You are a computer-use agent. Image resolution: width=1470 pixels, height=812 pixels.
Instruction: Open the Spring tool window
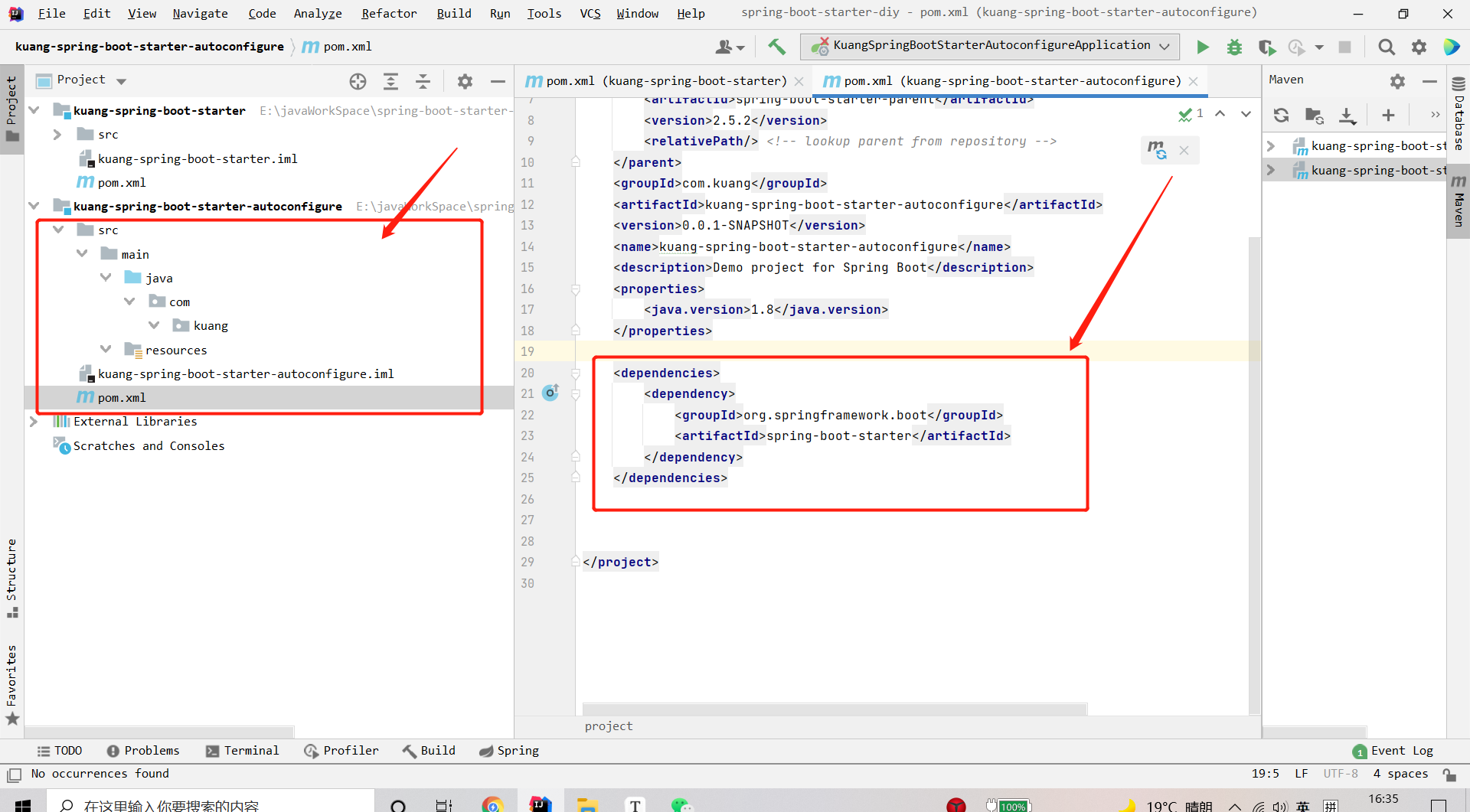pos(509,751)
